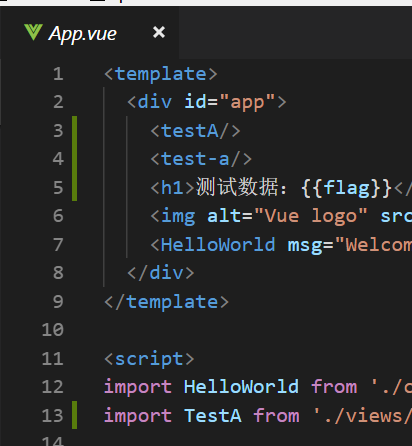Viewport: 412px width, 446px height.
Task: Click line number 12 in gutter
Action: [x=53, y=387]
